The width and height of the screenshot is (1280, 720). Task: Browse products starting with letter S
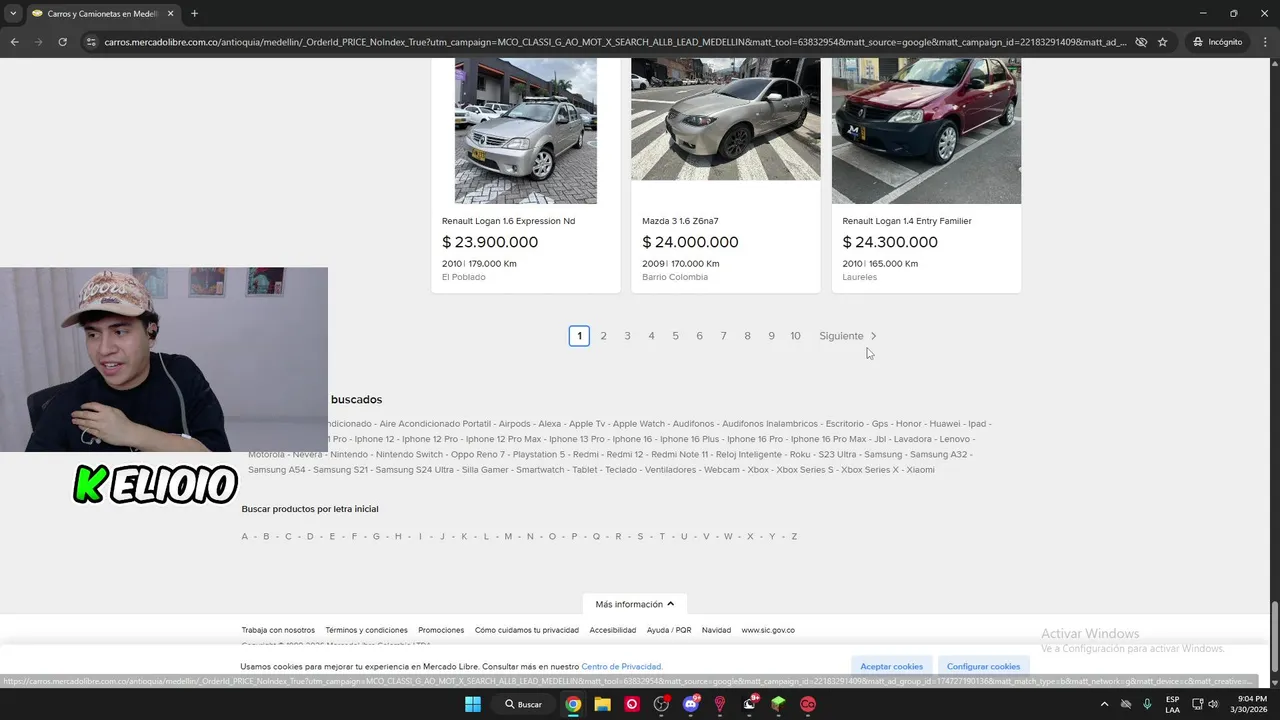[640, 537]
